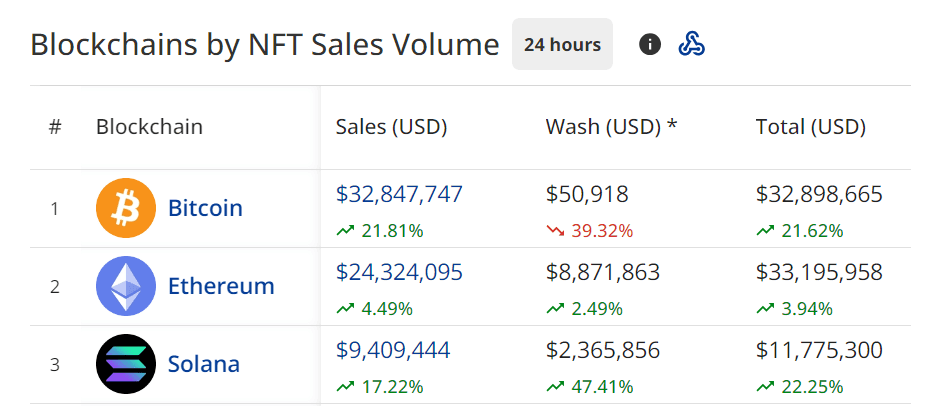Click Ethereum total value $33,195,958

(819, 271)
